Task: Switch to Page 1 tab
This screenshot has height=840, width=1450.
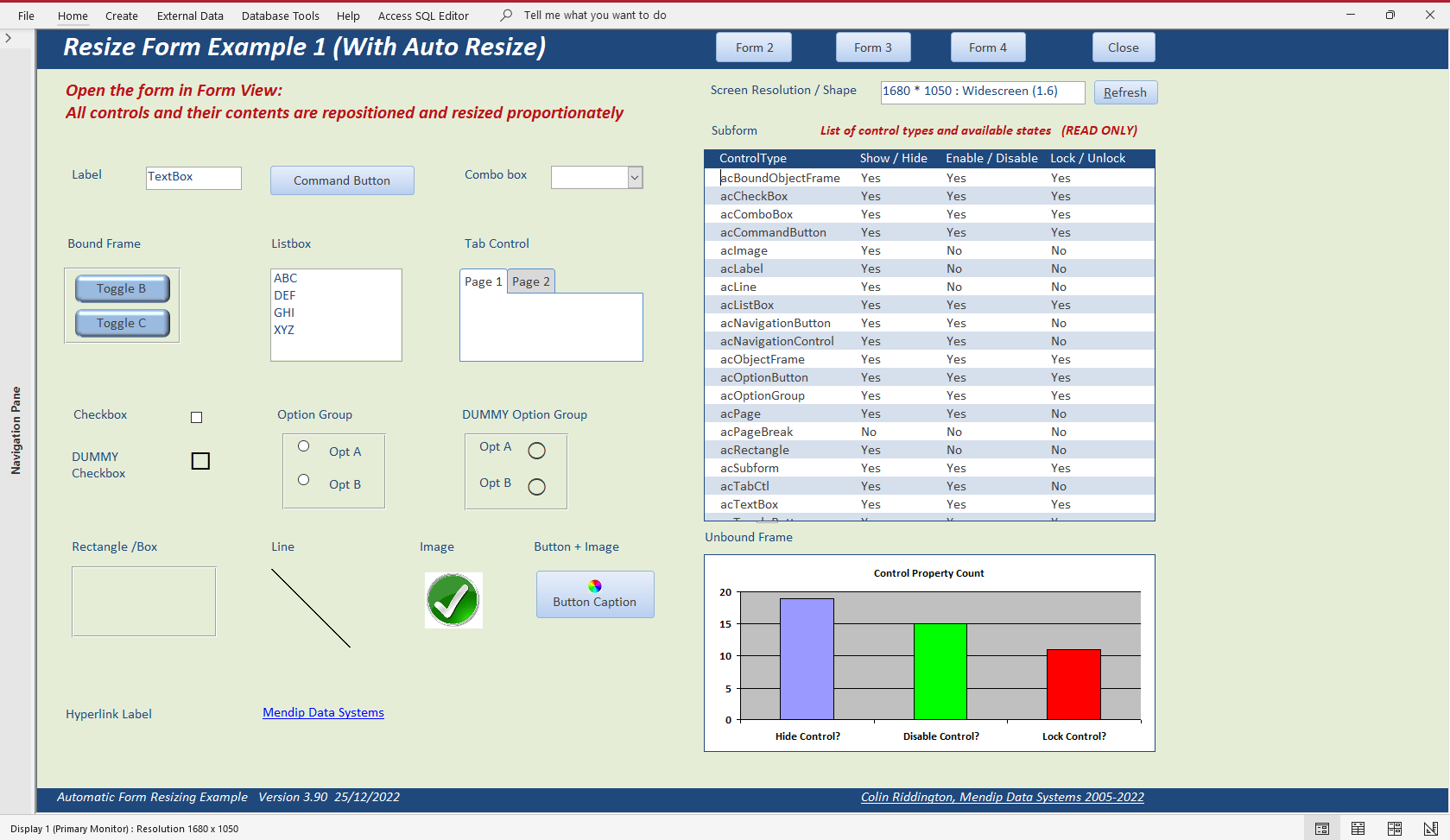Action: (x=483, y=281)
